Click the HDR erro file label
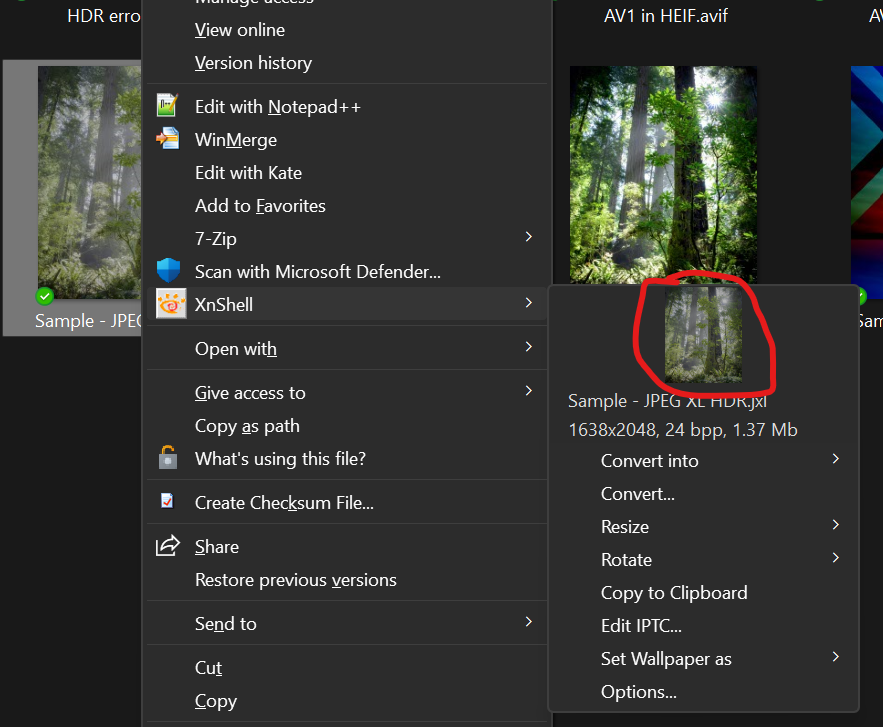The height and width of the screenshot is (727, 883). [104, 16]
